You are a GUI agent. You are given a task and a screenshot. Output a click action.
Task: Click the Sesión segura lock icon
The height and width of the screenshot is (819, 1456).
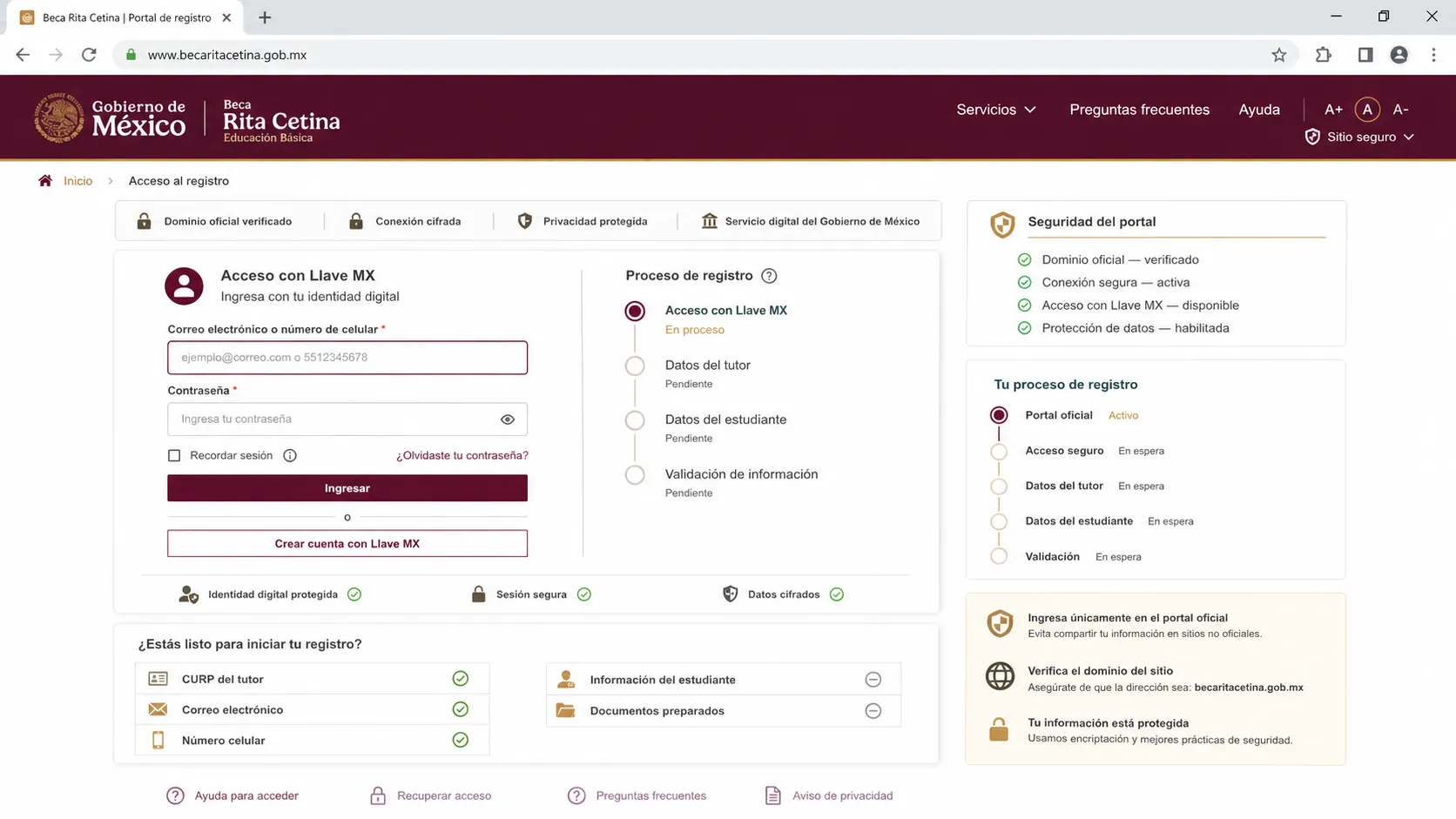[478, 594]
